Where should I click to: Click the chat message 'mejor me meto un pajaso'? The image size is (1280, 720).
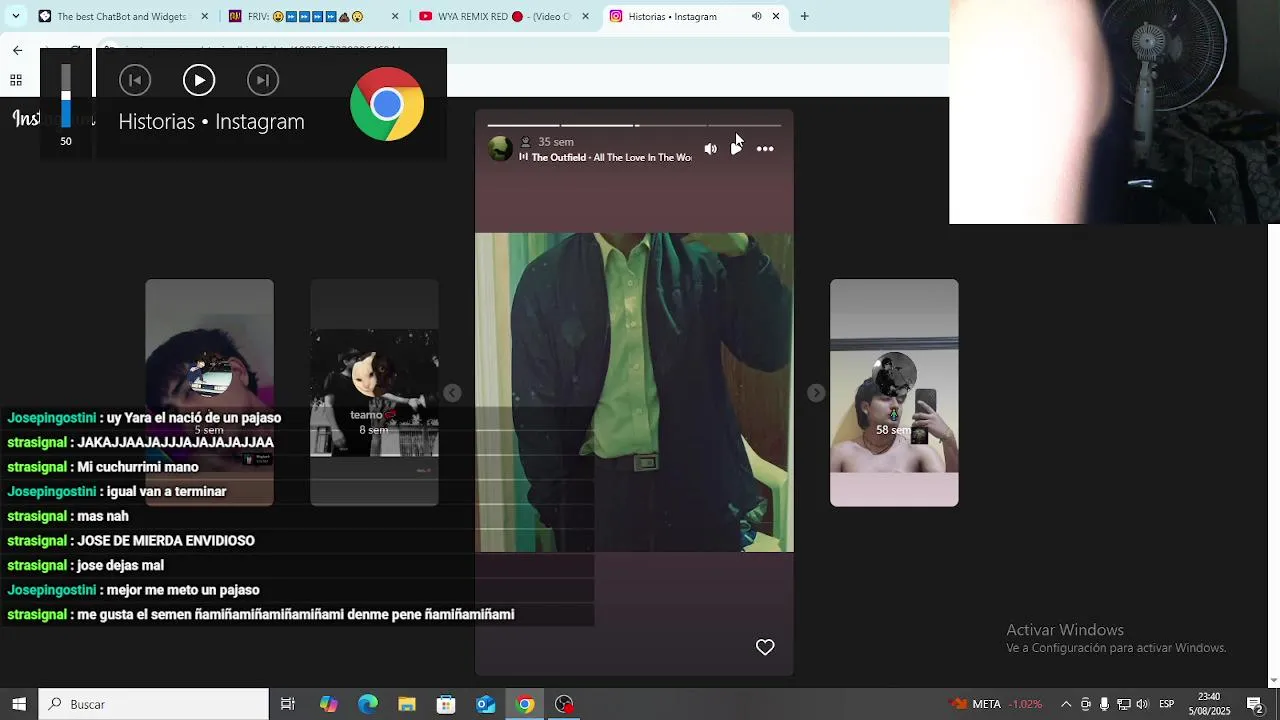[x=182, y=590]
